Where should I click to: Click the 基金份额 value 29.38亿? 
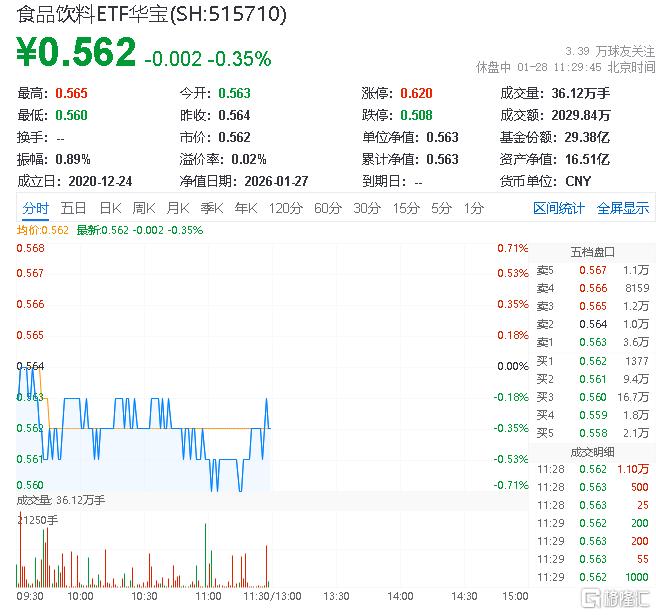[587, 137]
